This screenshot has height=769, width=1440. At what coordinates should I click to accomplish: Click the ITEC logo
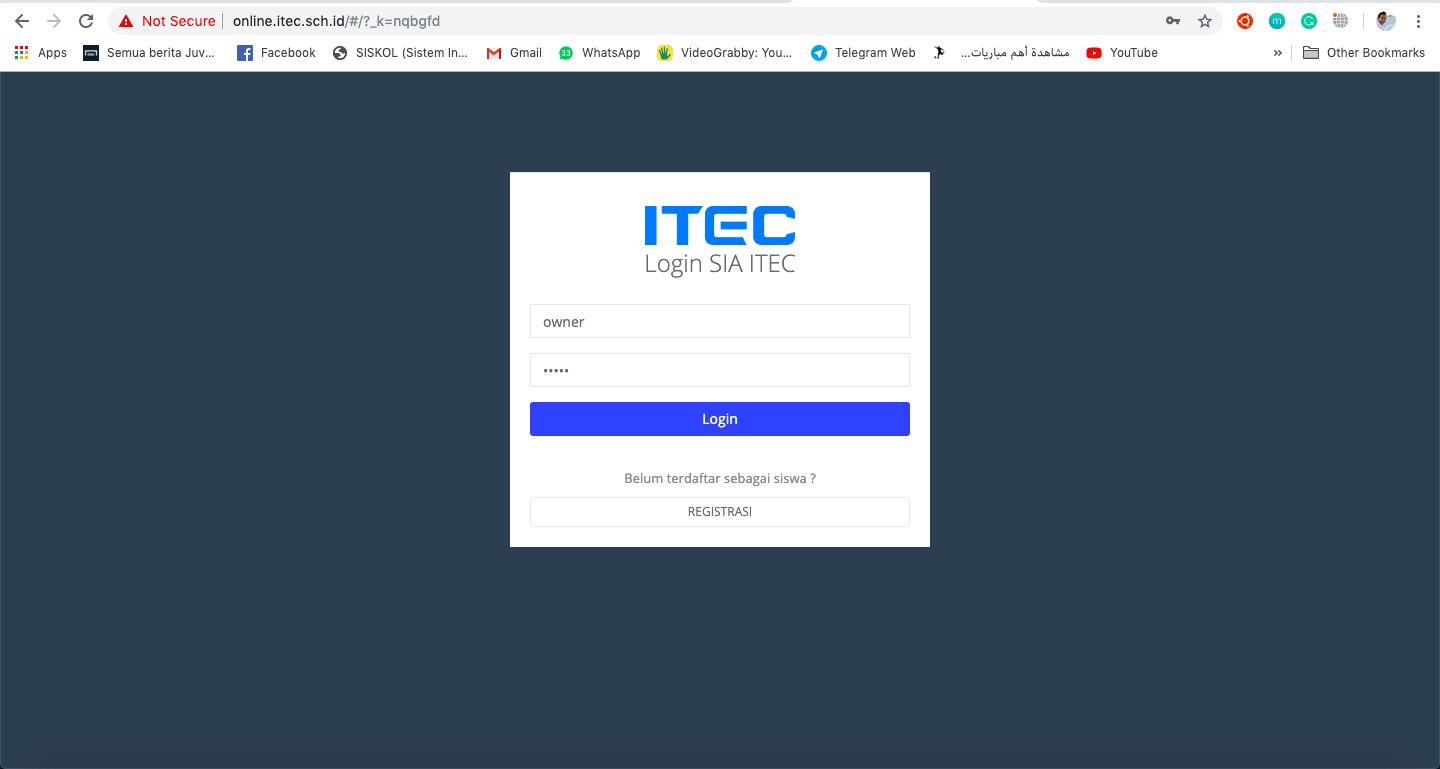click(720, 225)
